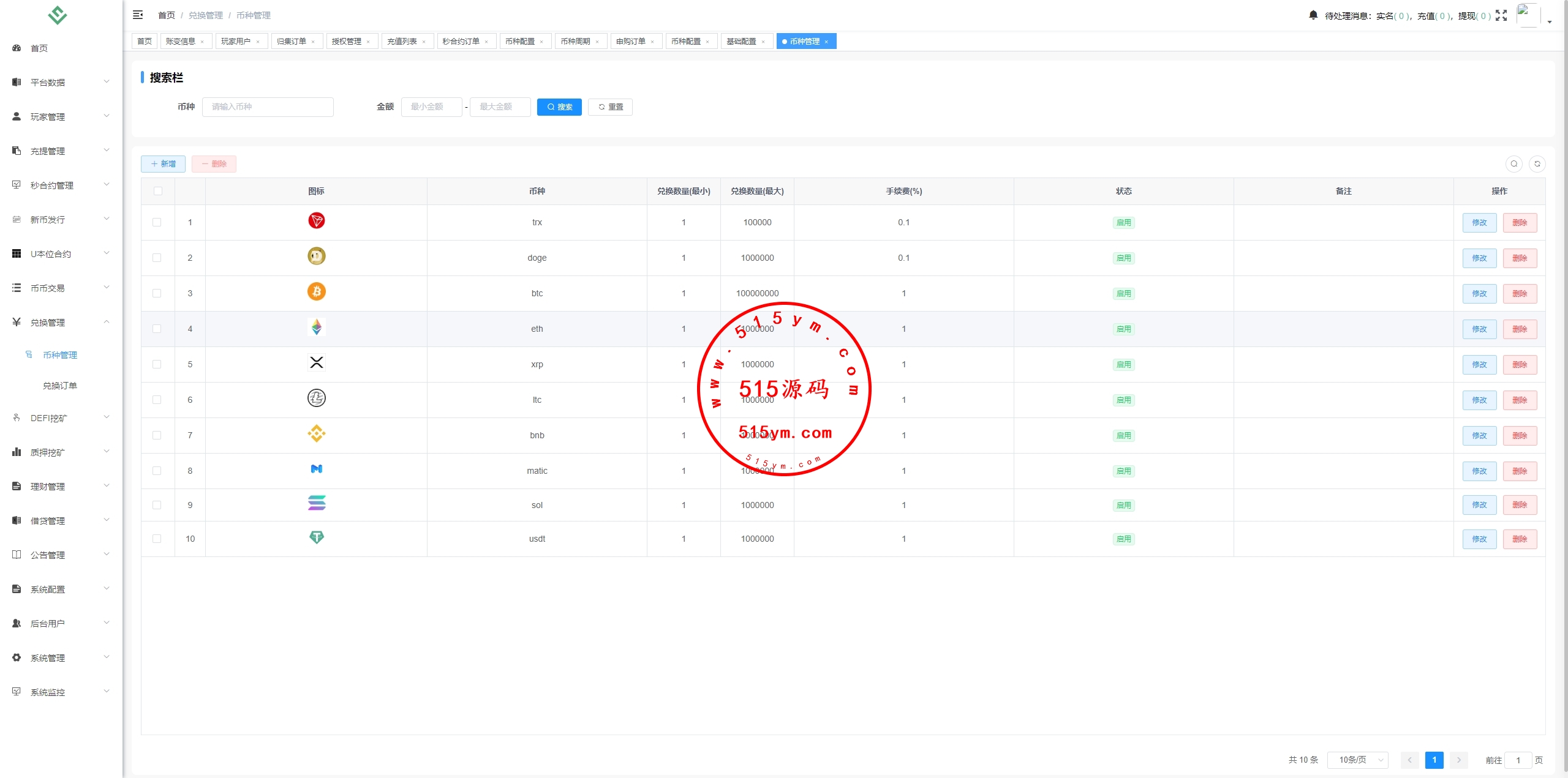The image size is (1568, 778).
Task: Open the 10条/页 page size dropdown
Action: (1357, 760)
